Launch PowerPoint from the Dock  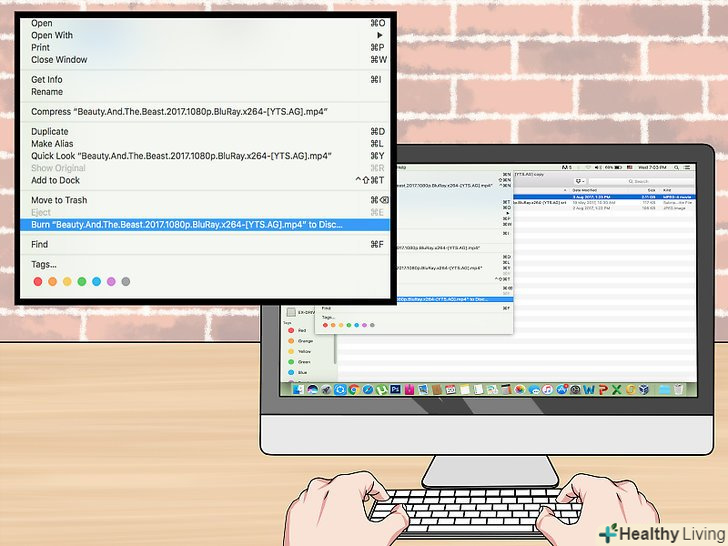coord(602,390)
